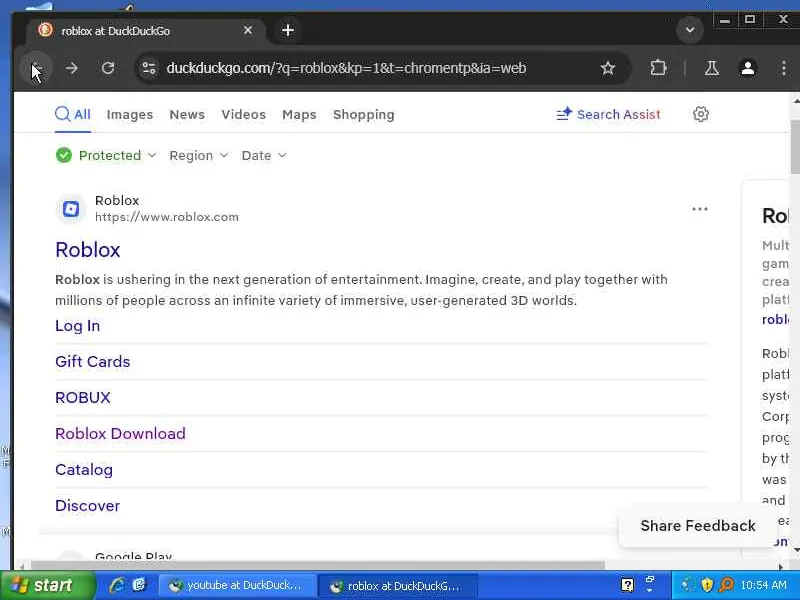Select the All search tab
This screenshot has height=600, width=800.
[73, 114]
